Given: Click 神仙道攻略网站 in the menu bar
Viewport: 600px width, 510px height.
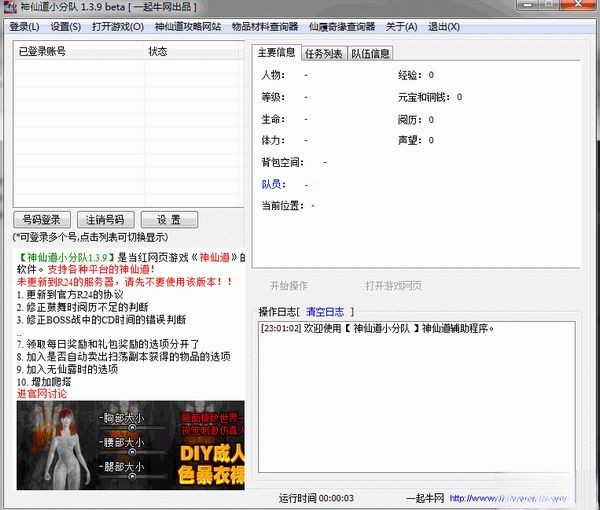Looking at the screenshot, I should [x=187, y=27].
